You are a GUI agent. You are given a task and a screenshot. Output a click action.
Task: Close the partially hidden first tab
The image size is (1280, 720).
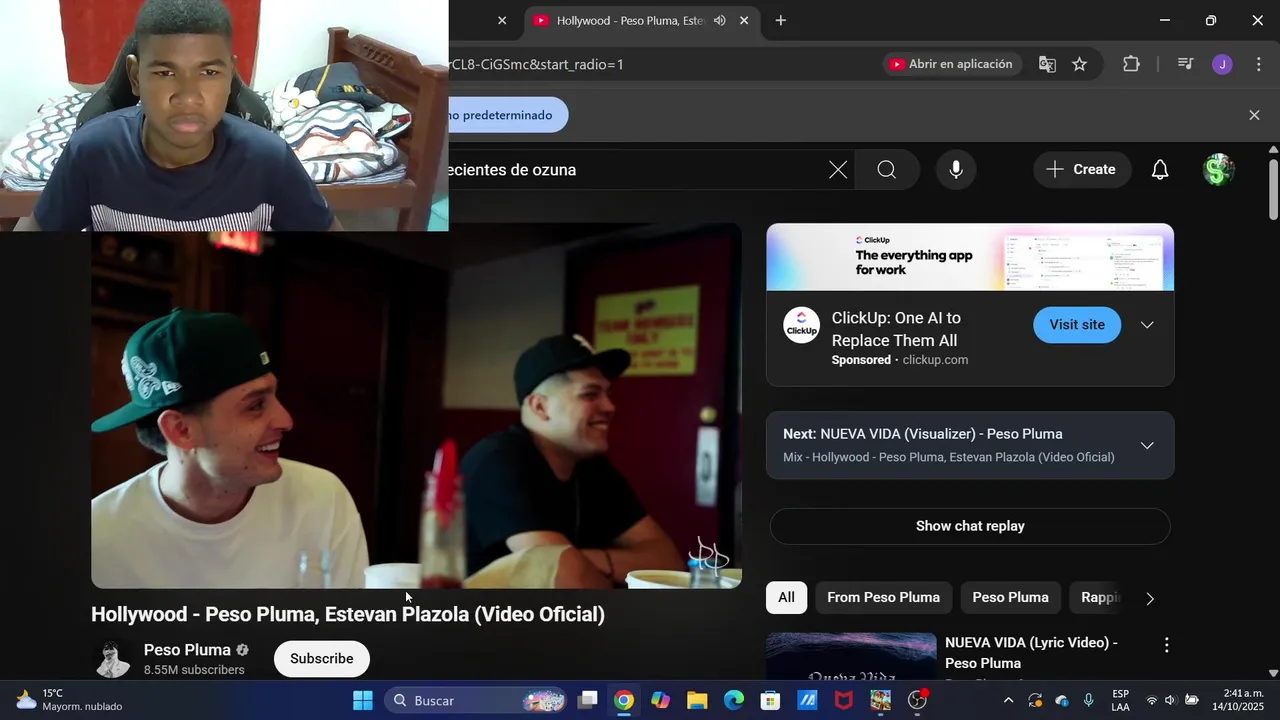coord(502,21)
